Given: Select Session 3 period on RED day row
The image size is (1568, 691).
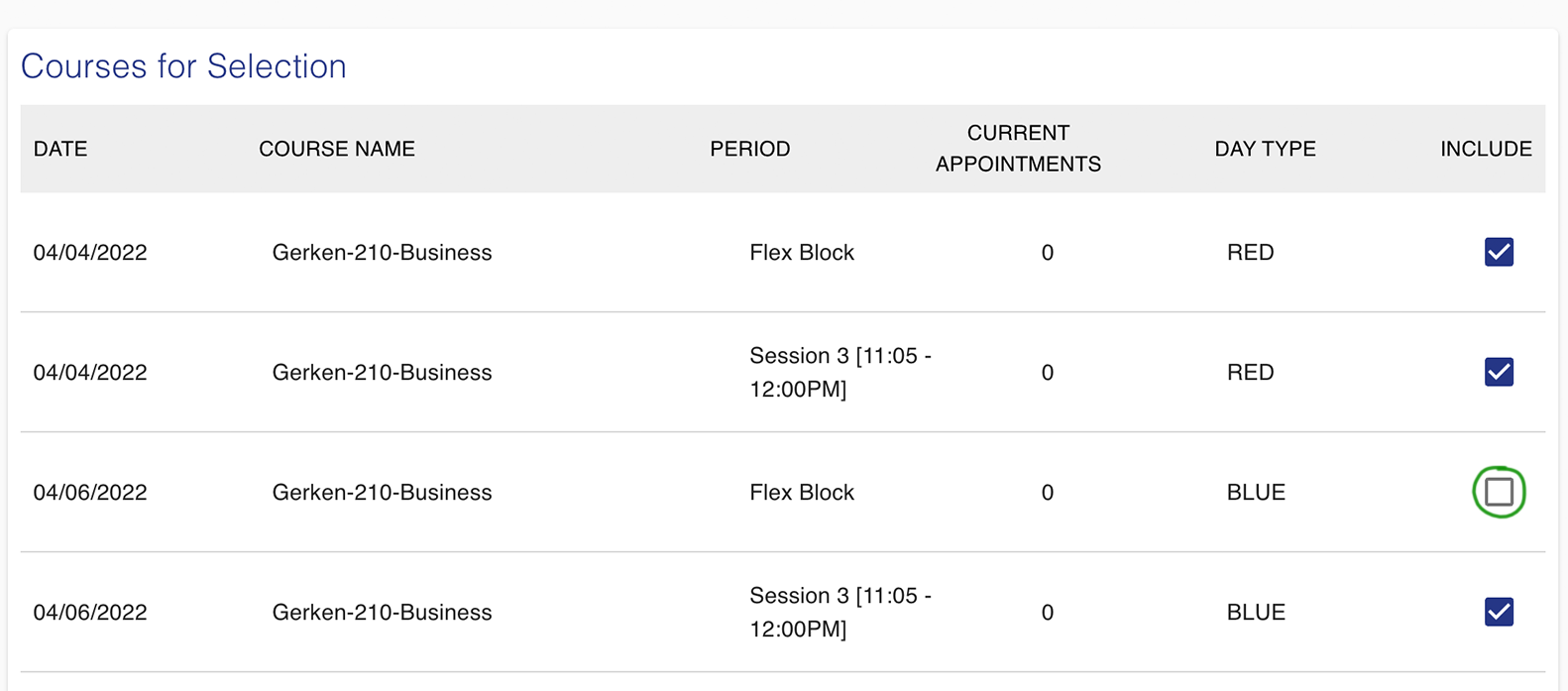Looking at the screenshot, I should tap(840, 373).
